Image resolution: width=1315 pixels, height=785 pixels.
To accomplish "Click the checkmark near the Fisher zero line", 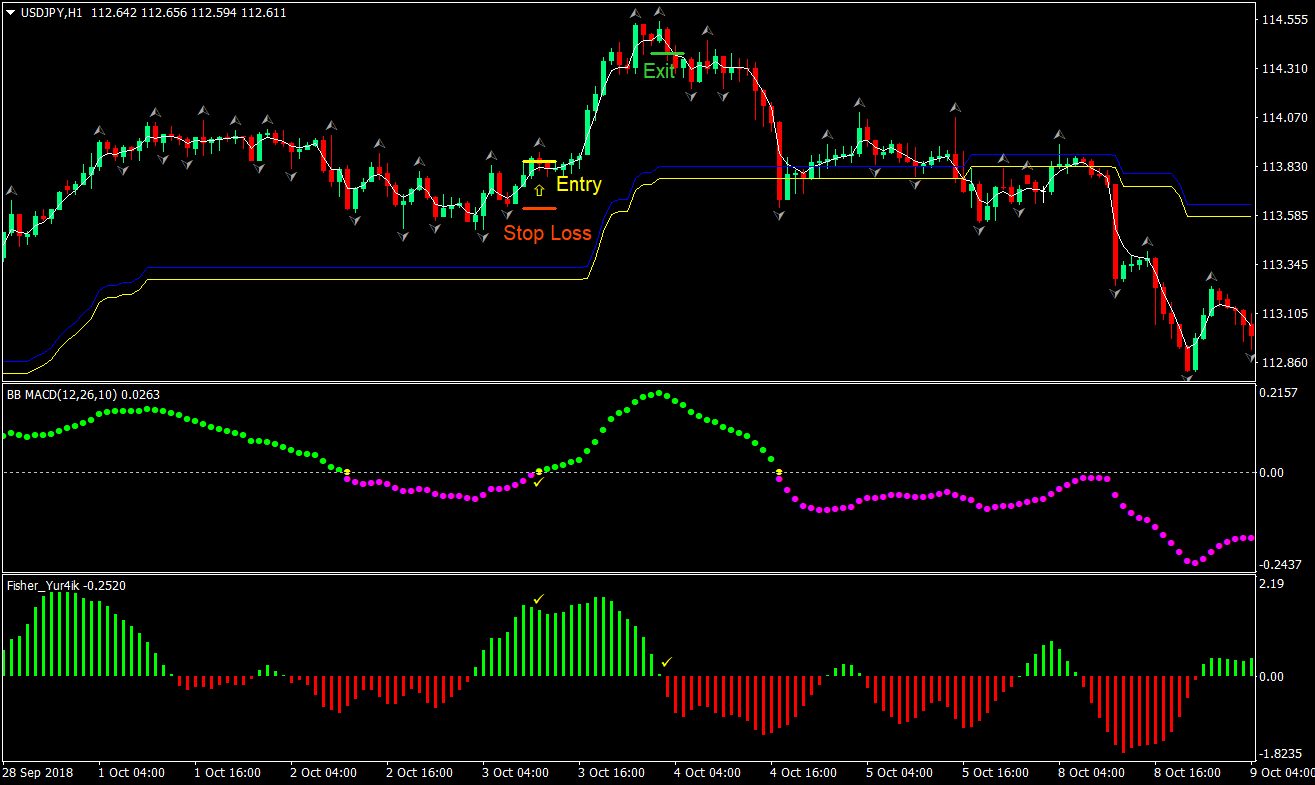I will pyautogui.click(x=667, y=660).
